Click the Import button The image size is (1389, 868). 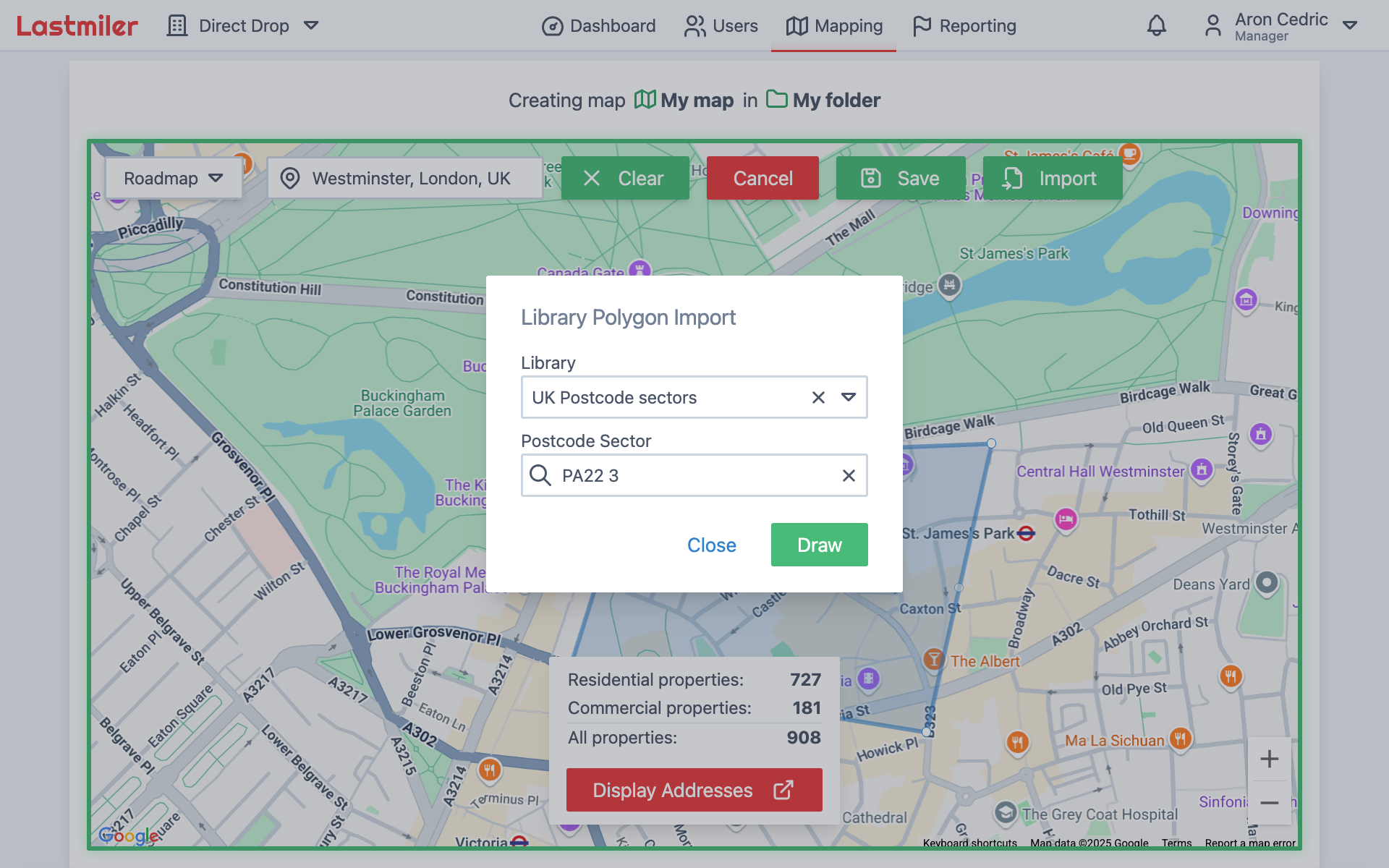tap(1053, 178)
